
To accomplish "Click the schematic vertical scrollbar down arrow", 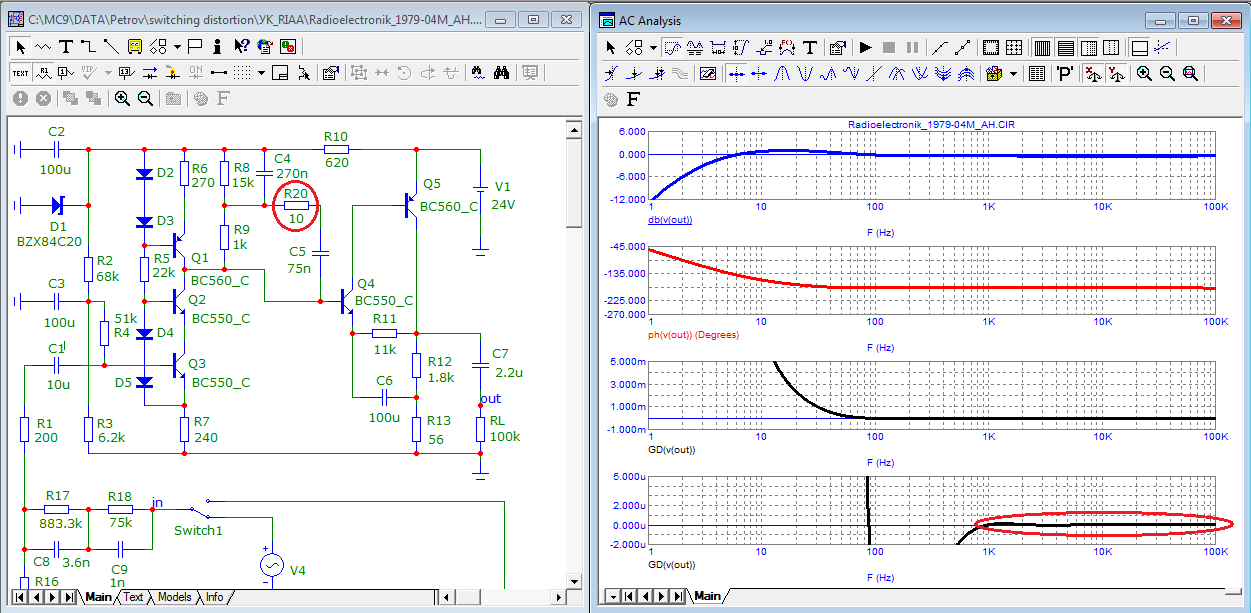I will pyautogui.click(x=574, y=579).
